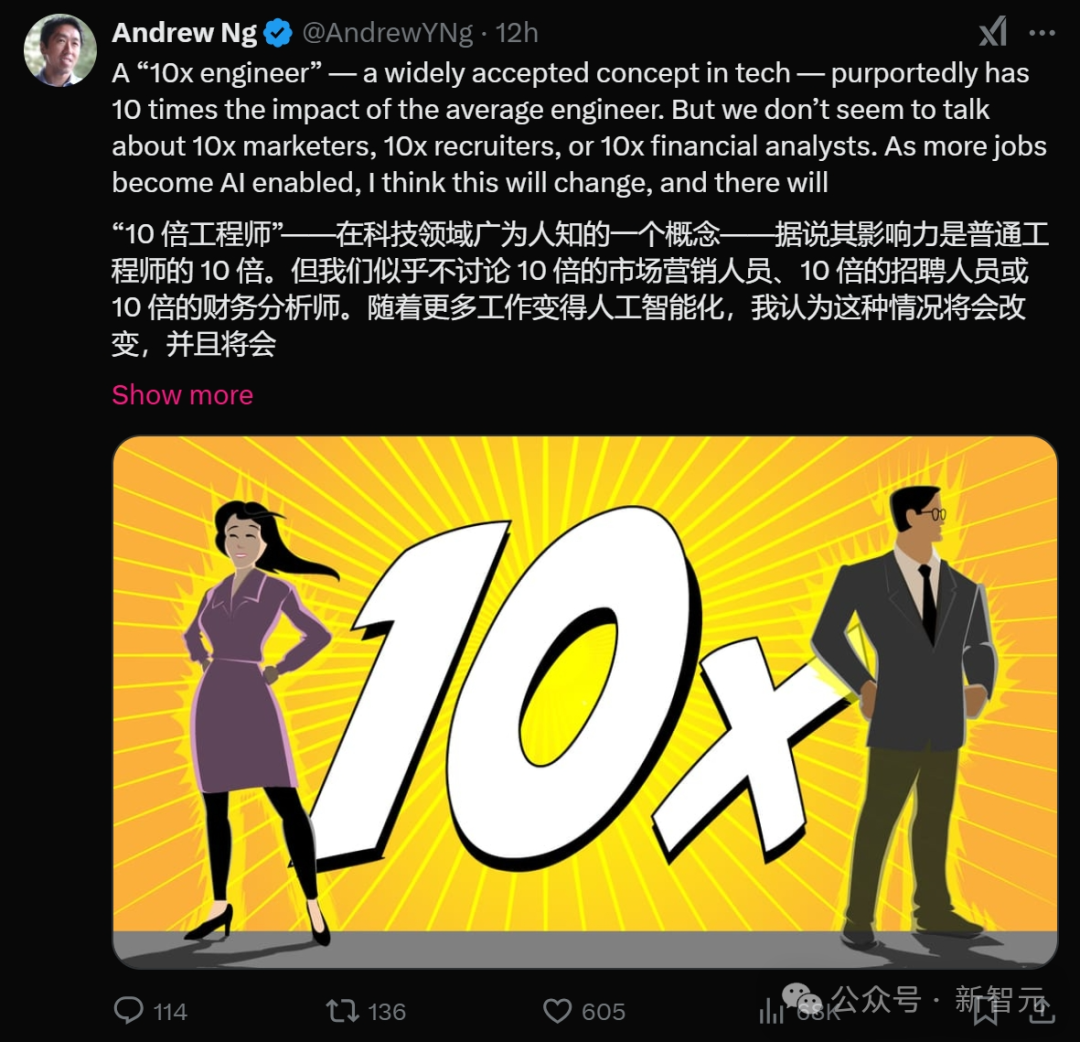
Task: Click the English tweet text body
Action: point(579,127)
